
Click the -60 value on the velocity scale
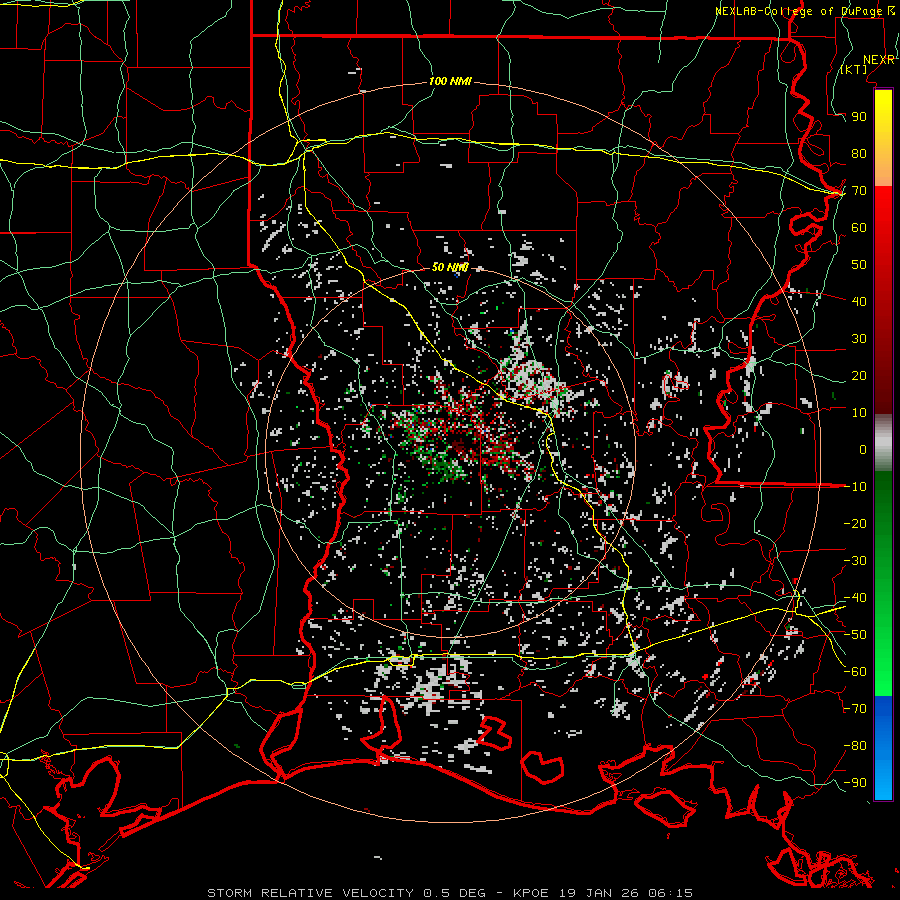855,672
